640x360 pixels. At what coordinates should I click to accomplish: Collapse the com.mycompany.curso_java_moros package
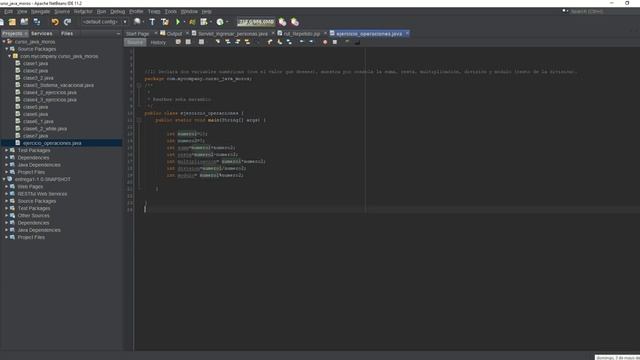click(10, 56)
